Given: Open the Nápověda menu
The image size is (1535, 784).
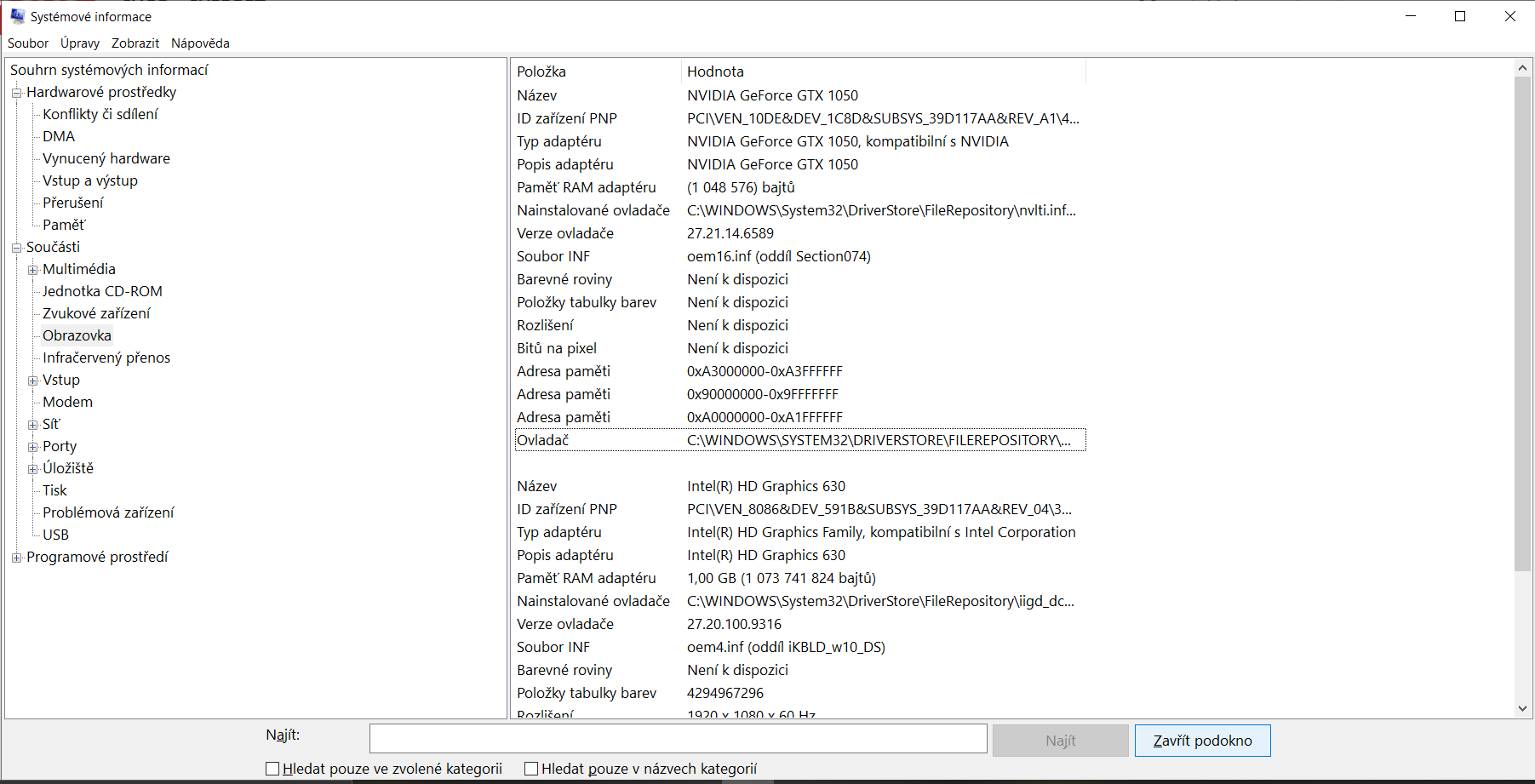Looking at the screenshot, I should coord(200,43).
